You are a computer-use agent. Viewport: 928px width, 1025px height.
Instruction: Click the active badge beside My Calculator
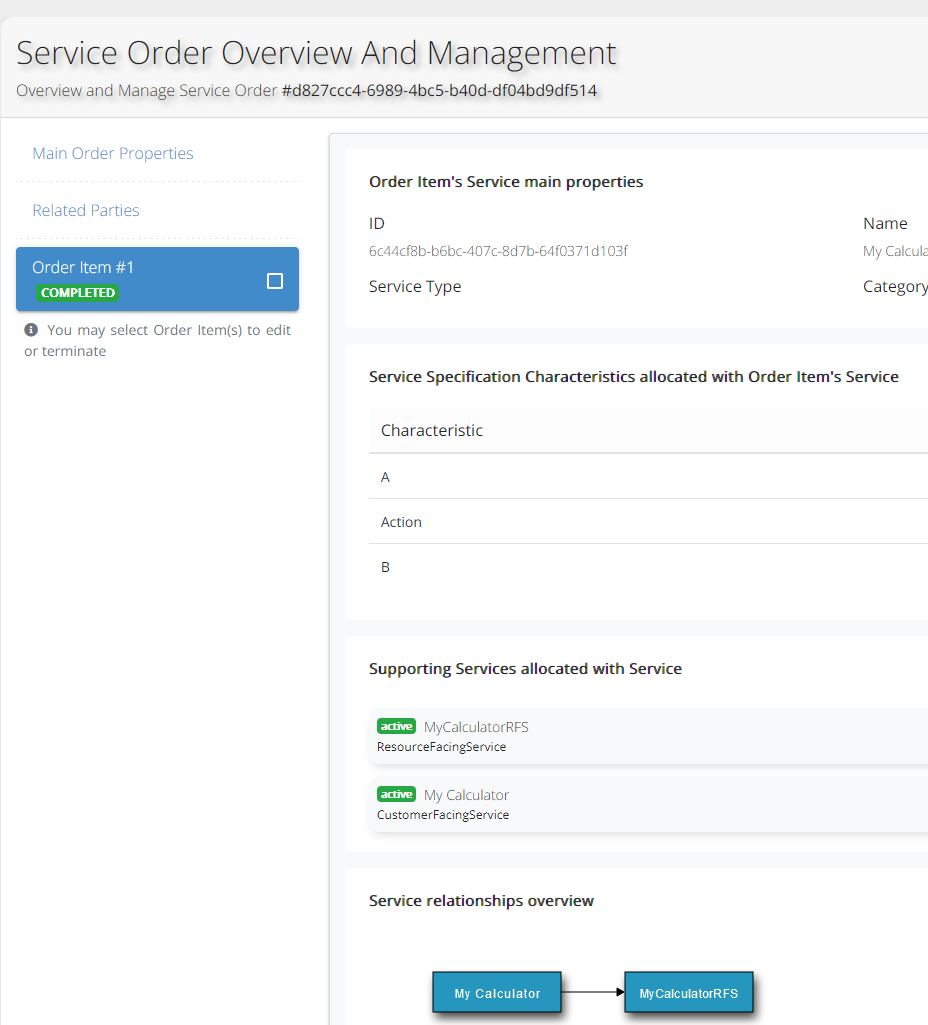click(x=396, y=794)
